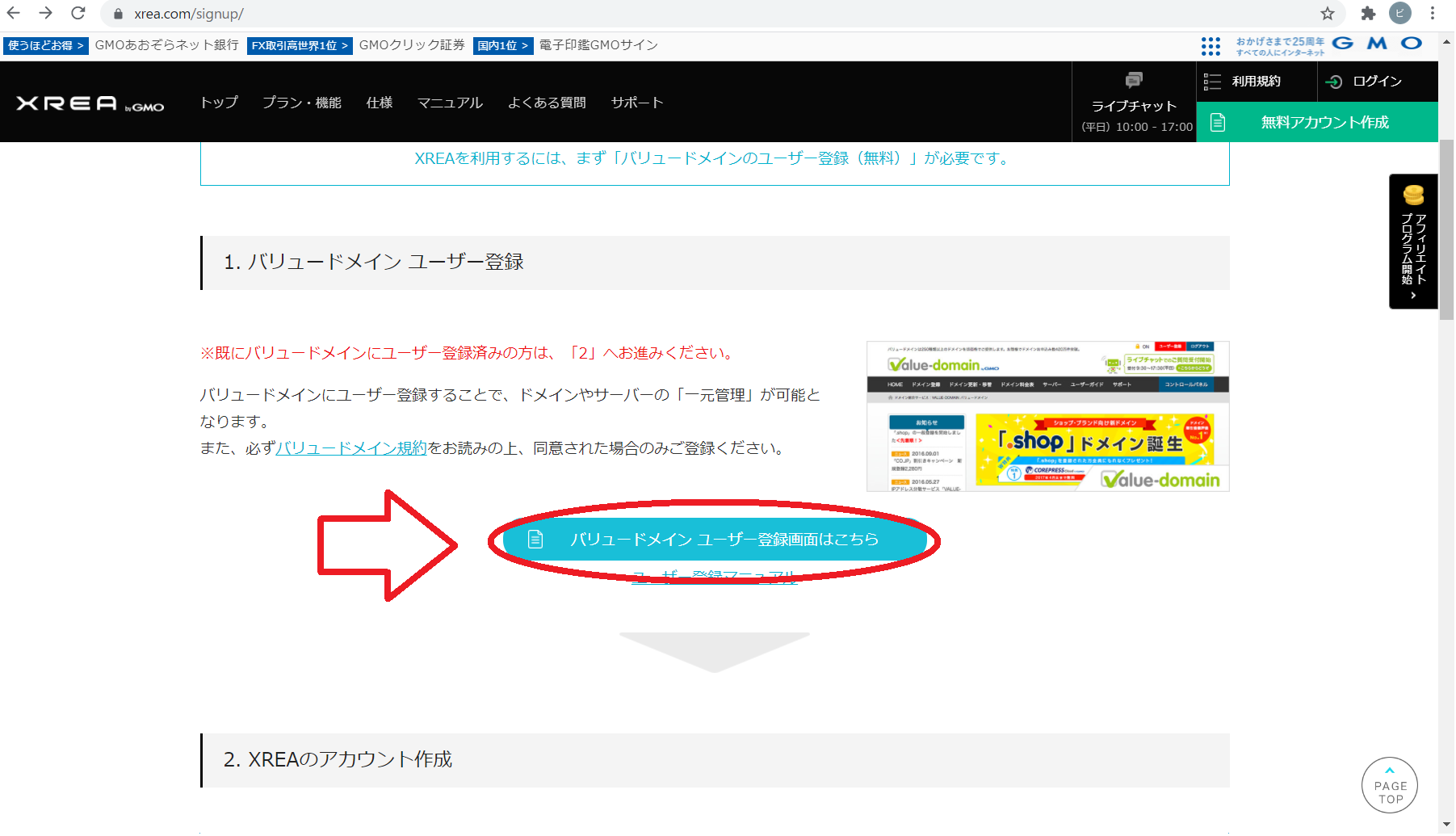This screenshot has width=1456, height=836.
Task: Go back to the previous page
Action: tap(14, 13)
